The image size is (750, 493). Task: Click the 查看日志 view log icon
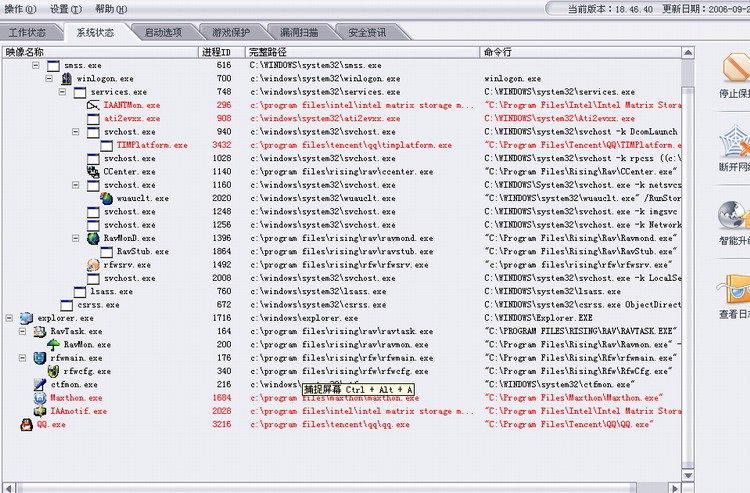coord(734,289)
